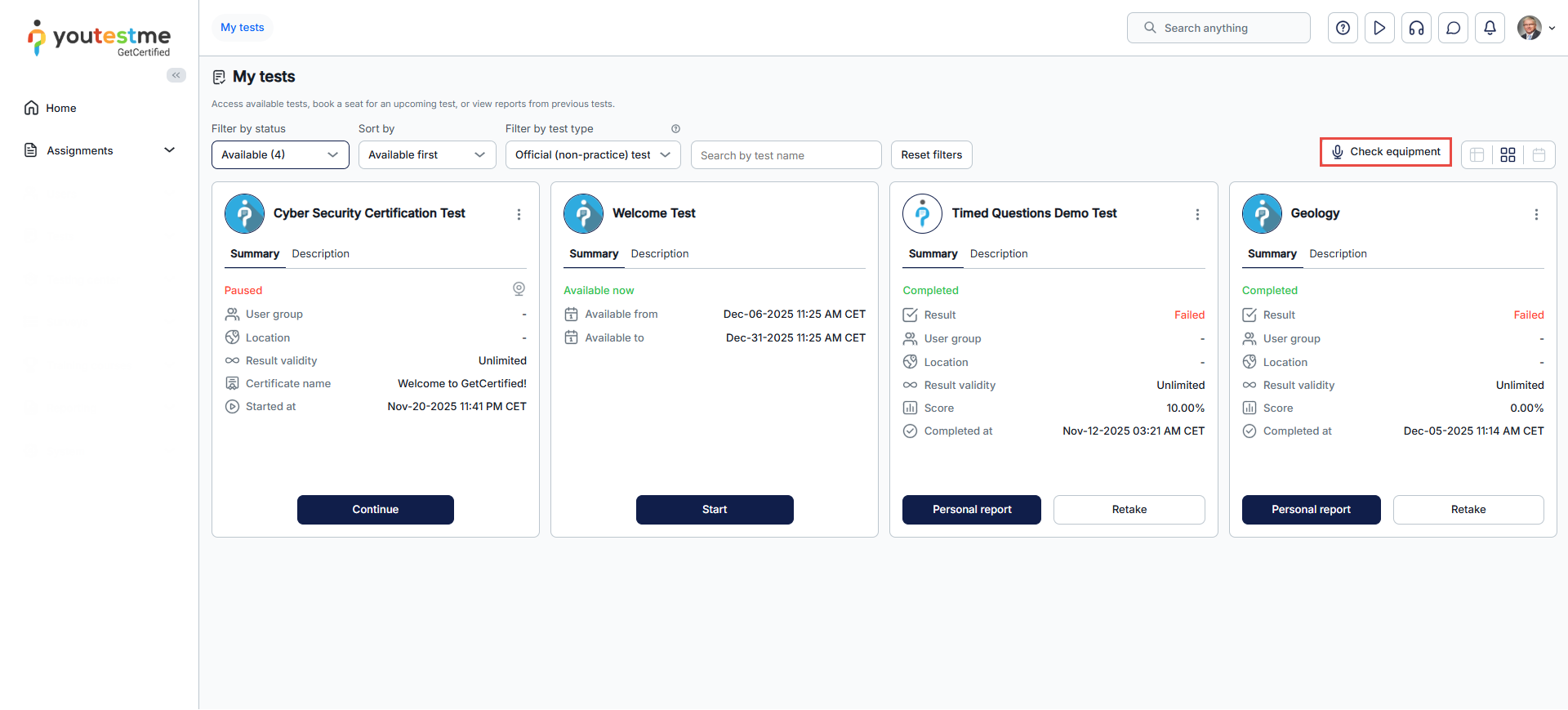Click the Search by test name field
The width and height of the screenshot is (1568, 710).
[786, 155]
